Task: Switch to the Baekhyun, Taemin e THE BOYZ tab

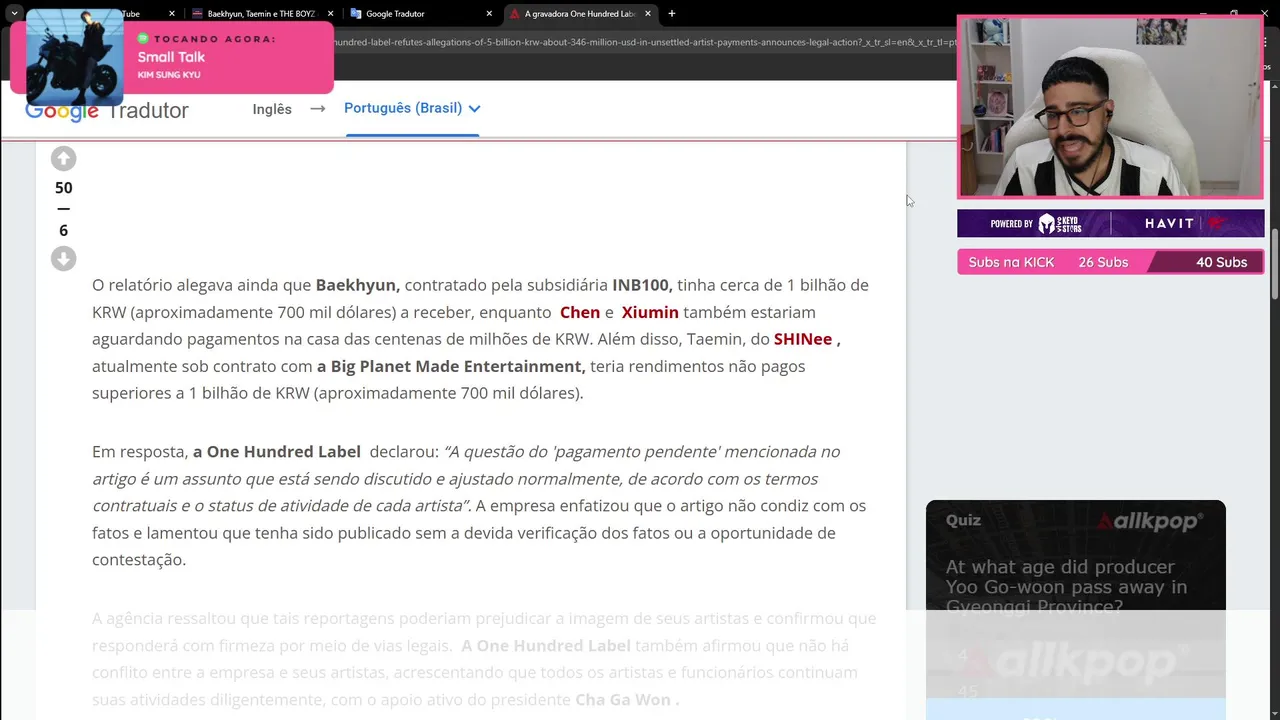Action: [260, 14]
